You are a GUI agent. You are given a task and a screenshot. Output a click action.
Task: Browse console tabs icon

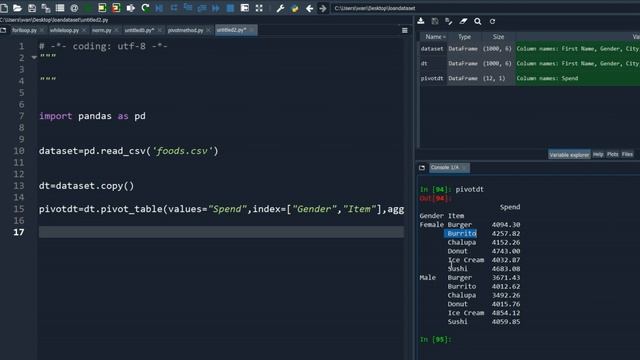tap(422, 168)
